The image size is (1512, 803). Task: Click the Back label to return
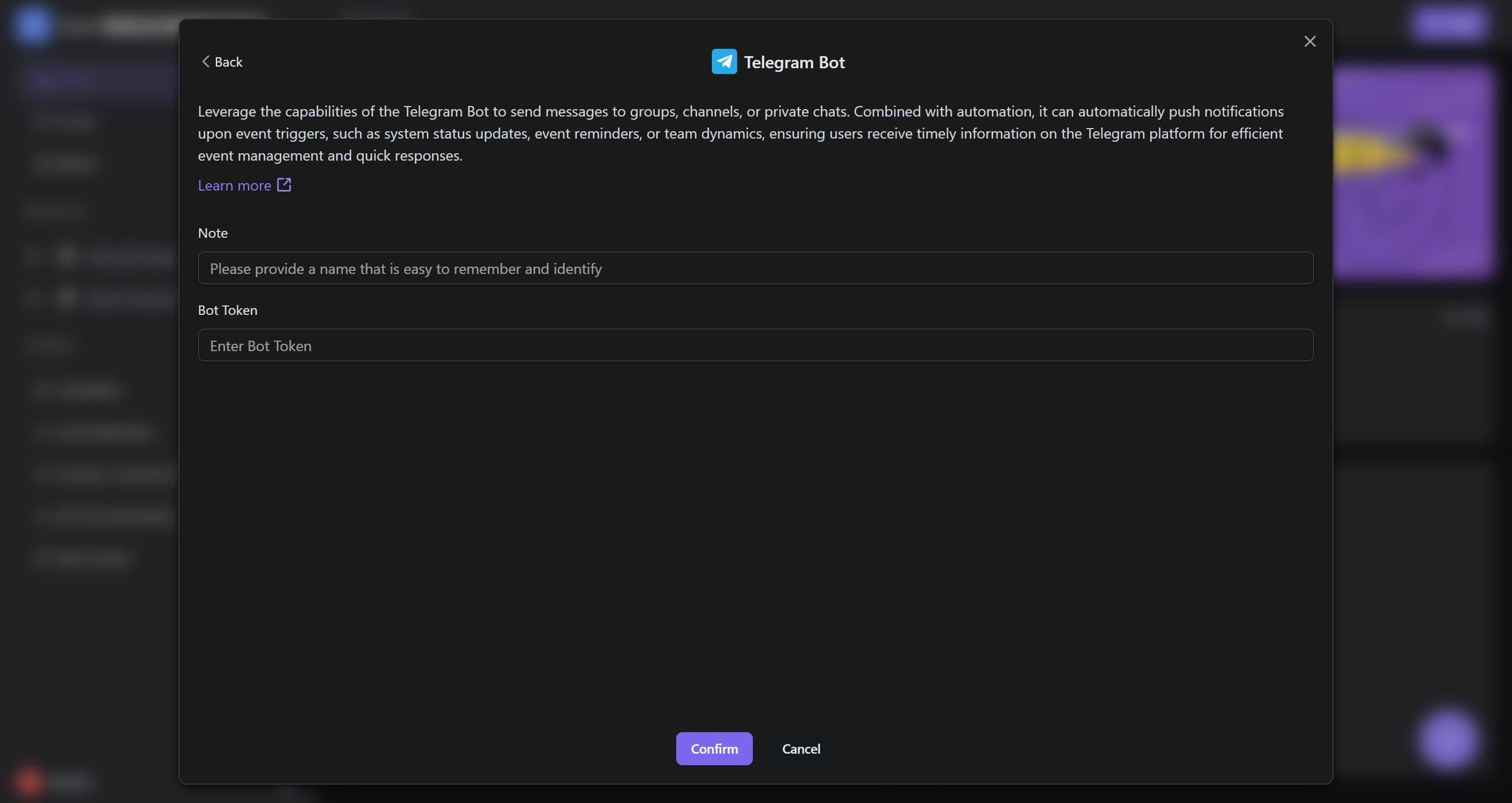click(x=228, y=61)
